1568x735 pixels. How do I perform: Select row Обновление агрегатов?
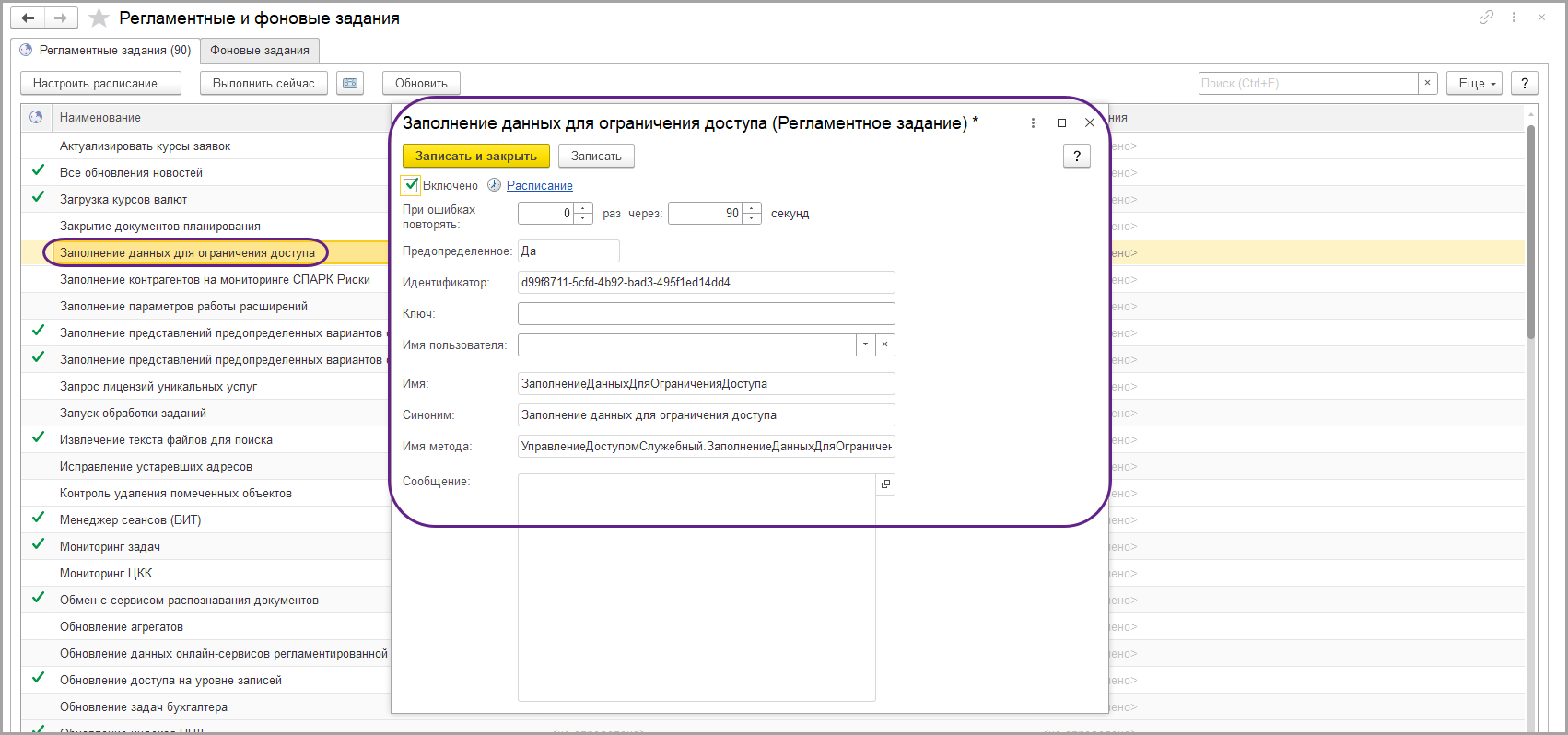click(x=122, y=626)
